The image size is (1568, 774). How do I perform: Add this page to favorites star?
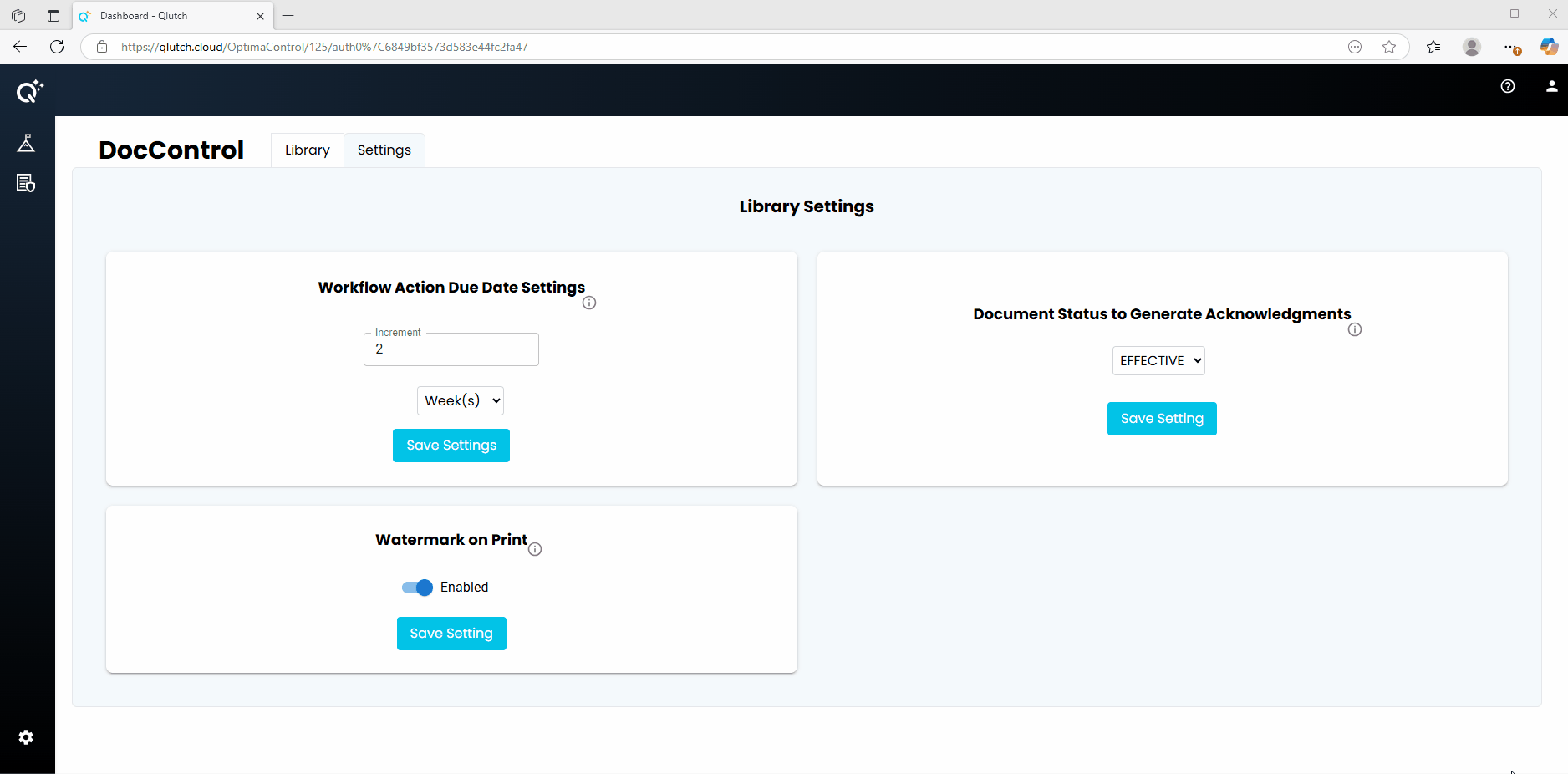coord(1389,47)
